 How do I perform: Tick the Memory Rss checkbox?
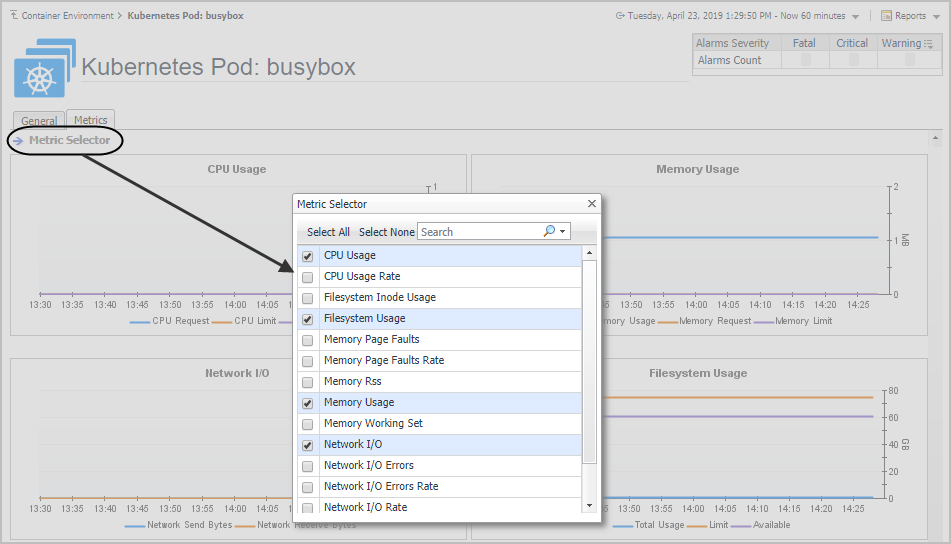click(307, 382)
